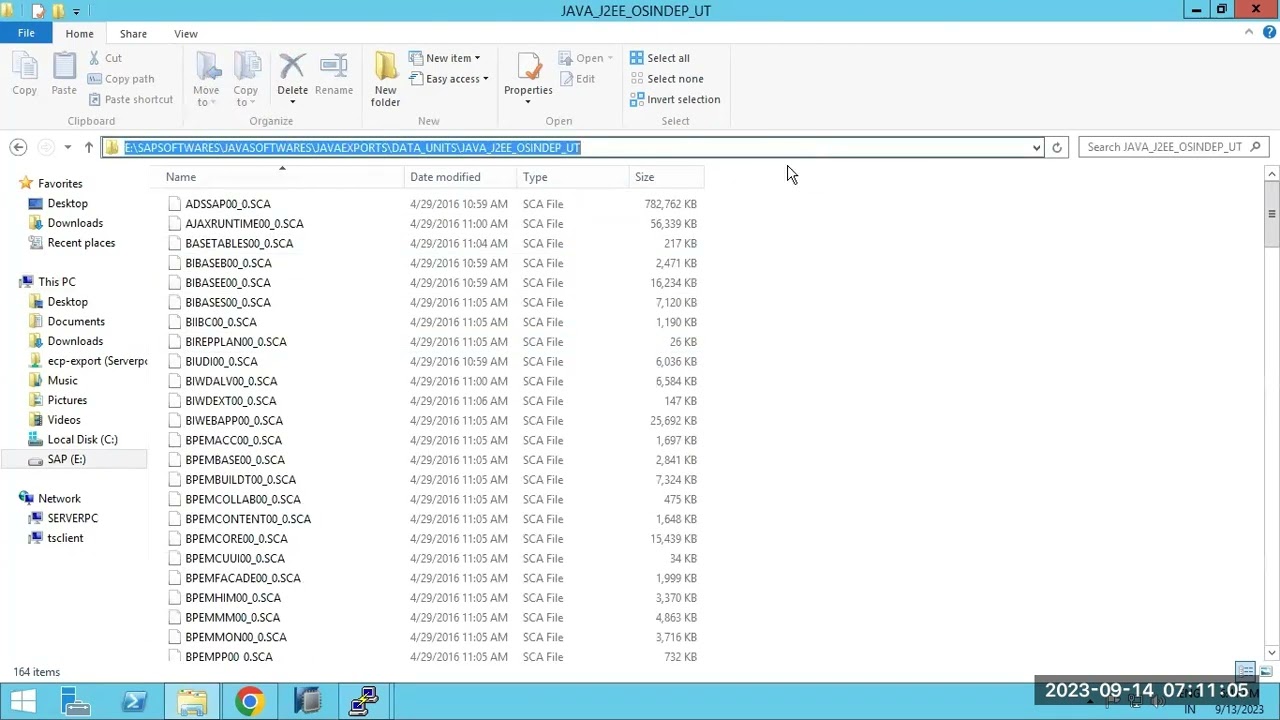Select file BPEMMON00_0.SCA

click(236, 637)
